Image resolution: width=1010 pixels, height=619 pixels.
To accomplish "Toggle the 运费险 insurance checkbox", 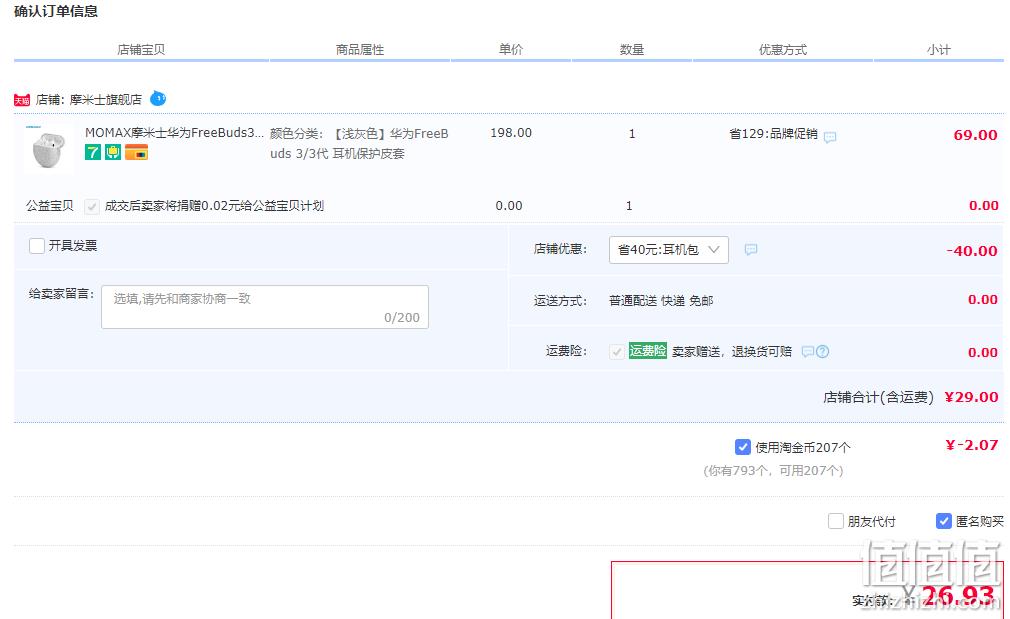I will click(x=616, y=351).
